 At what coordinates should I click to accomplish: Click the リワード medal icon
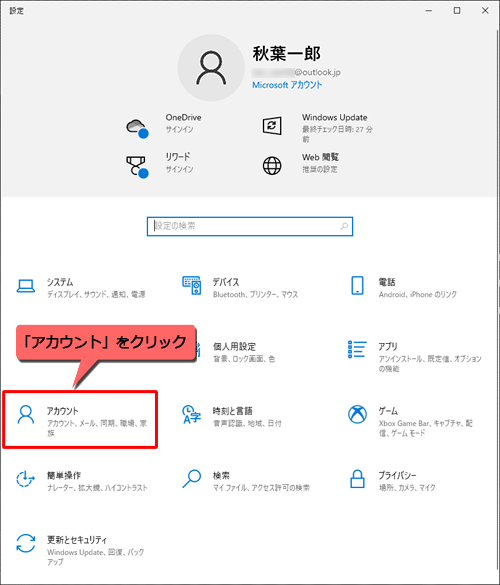[x=137, y=167]
